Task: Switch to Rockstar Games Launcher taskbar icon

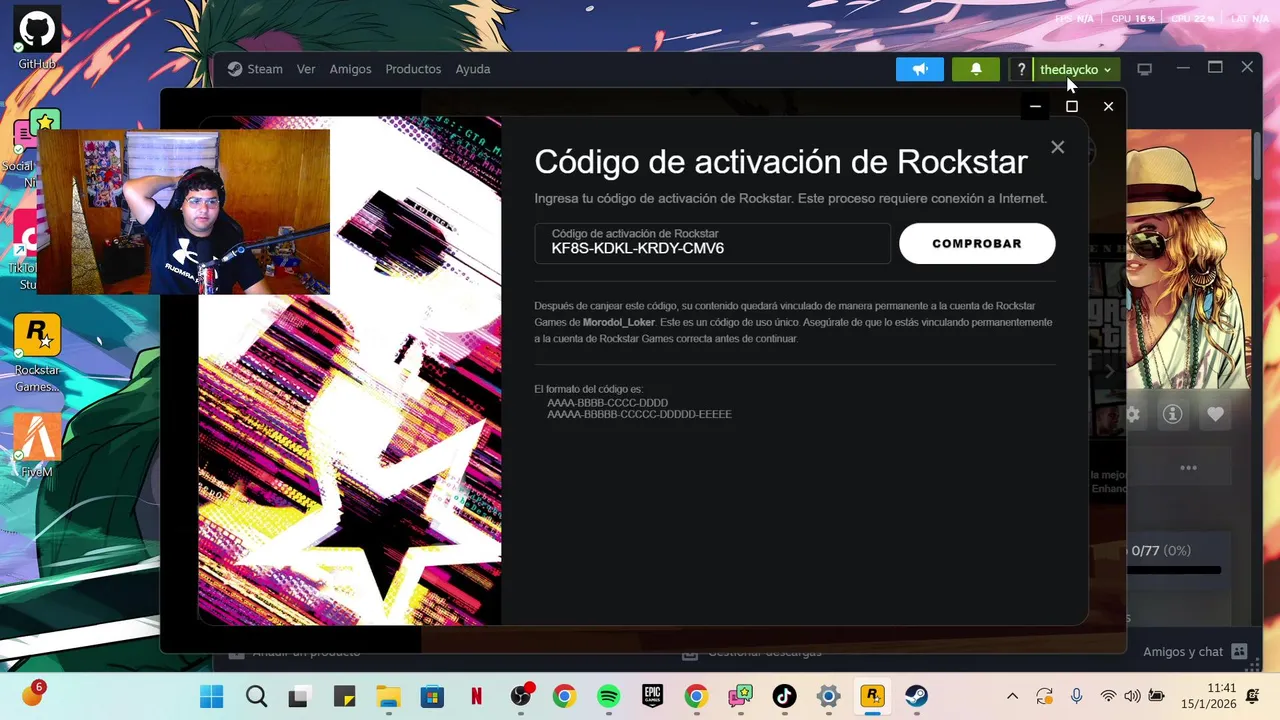Action: coord(872,696)
